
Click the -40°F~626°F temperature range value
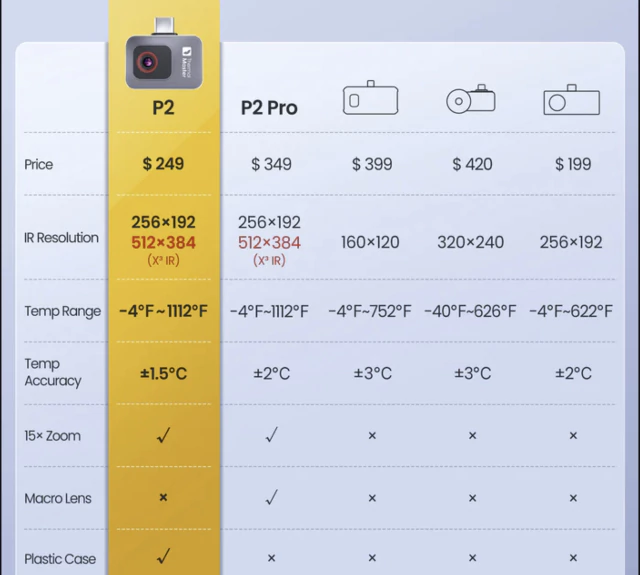pos(471,311)
